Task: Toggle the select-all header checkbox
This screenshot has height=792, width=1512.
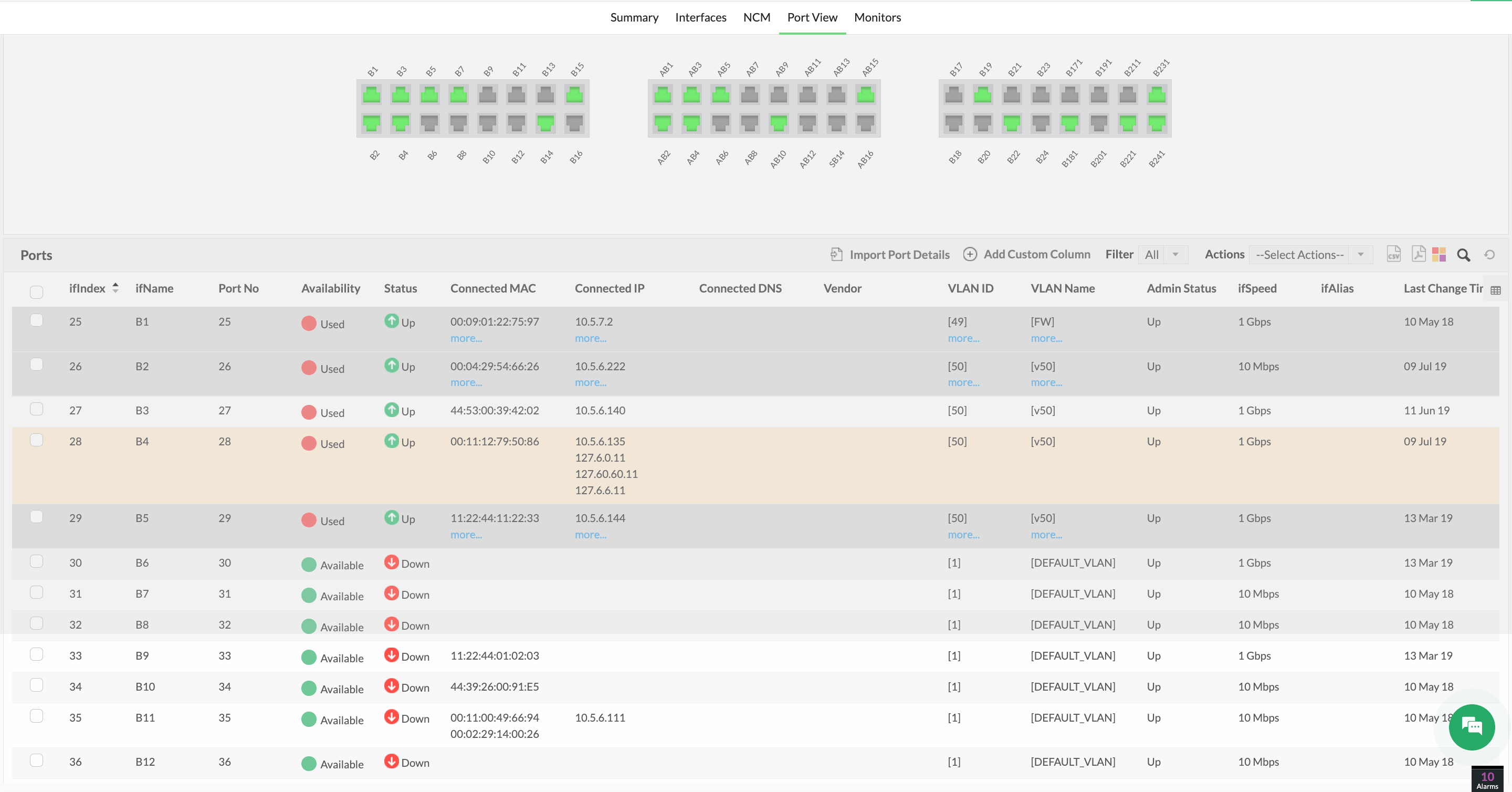Action: pyautogui.click(x=36, y=292)
